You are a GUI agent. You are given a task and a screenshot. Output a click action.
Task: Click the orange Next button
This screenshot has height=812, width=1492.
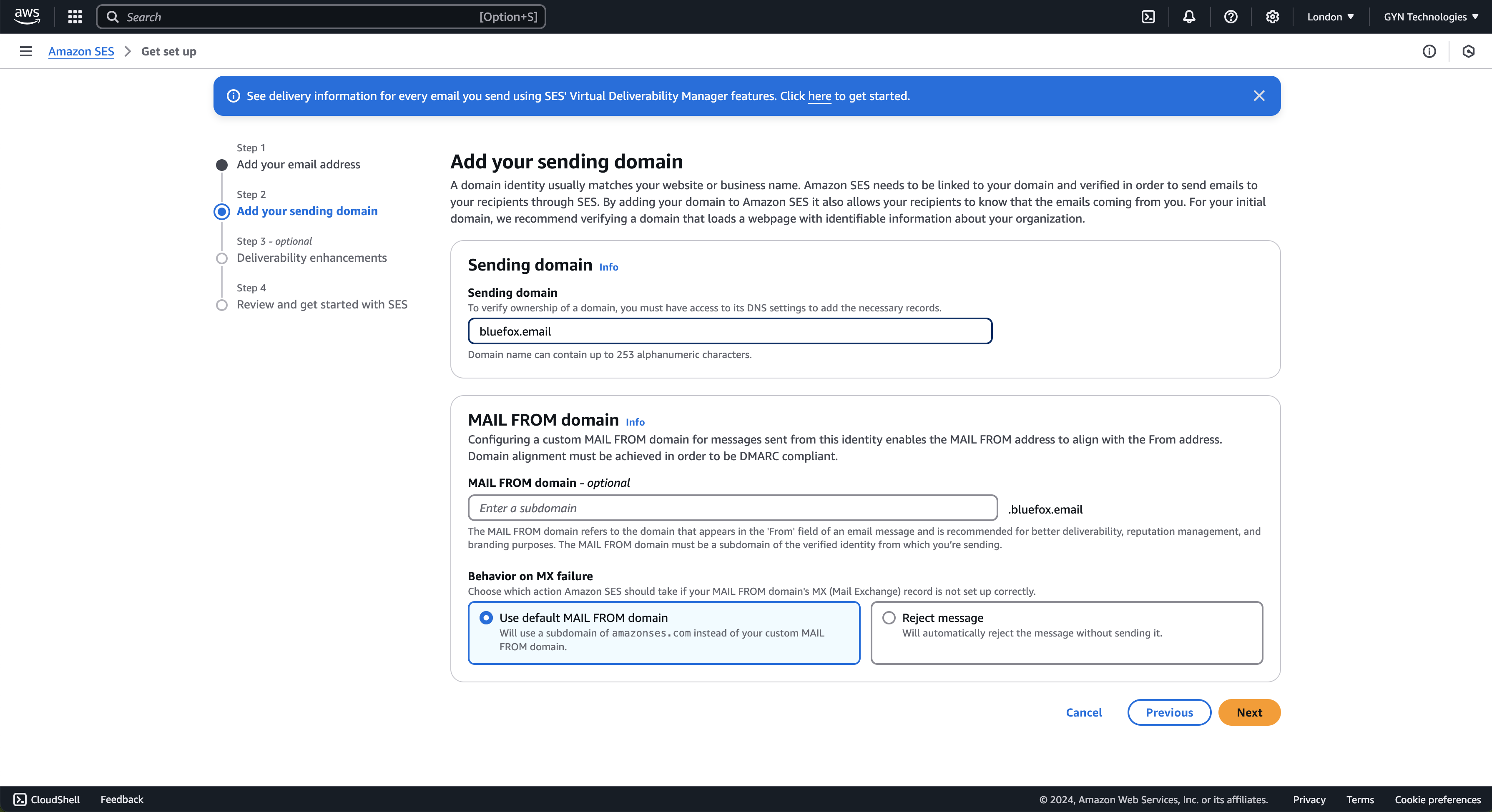(1249, 712)
